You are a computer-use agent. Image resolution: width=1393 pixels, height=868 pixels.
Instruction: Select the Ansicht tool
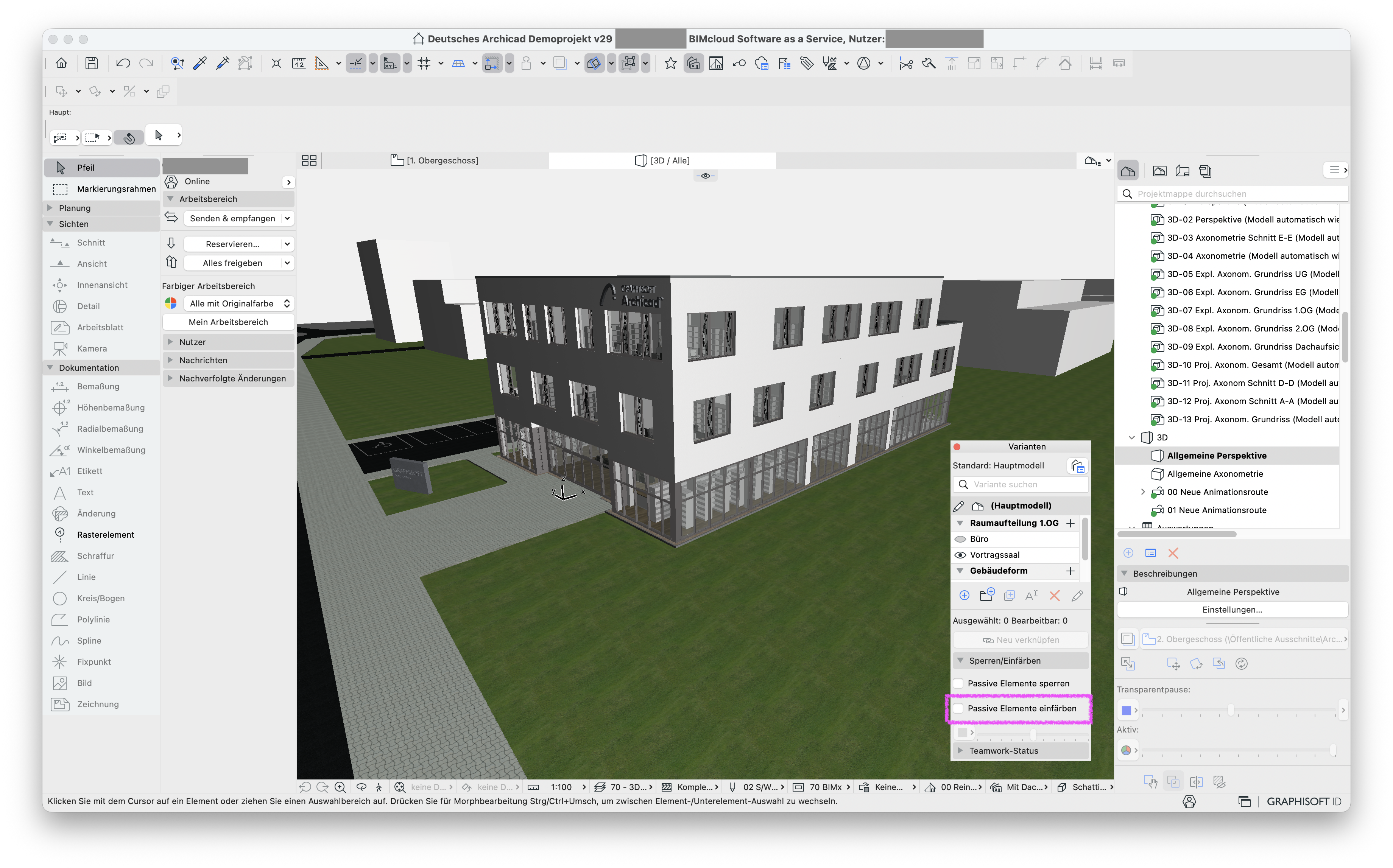click(x=102, y=264)
